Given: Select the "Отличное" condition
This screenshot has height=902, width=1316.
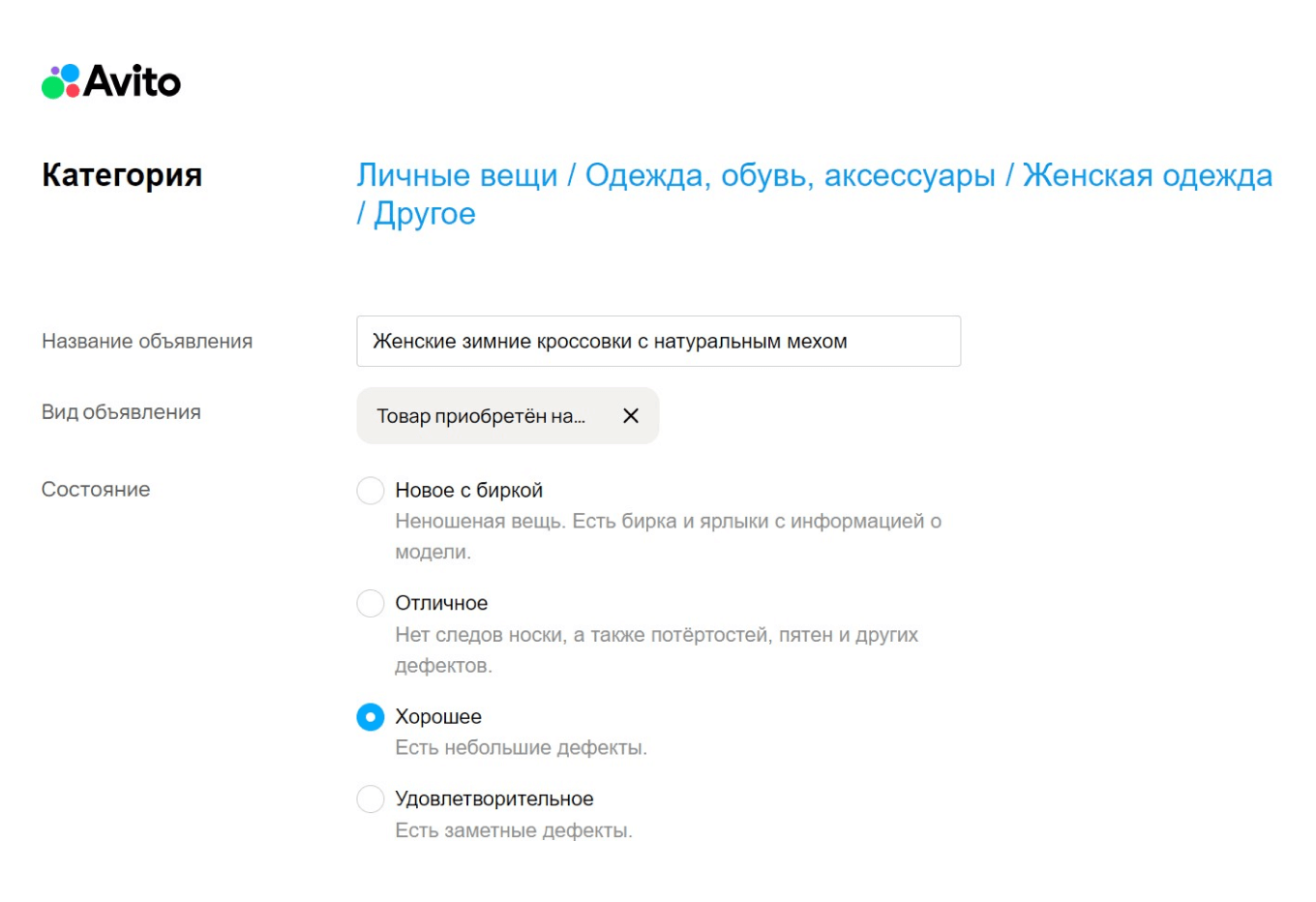Looking at the screenshot, I should [371, 602].
